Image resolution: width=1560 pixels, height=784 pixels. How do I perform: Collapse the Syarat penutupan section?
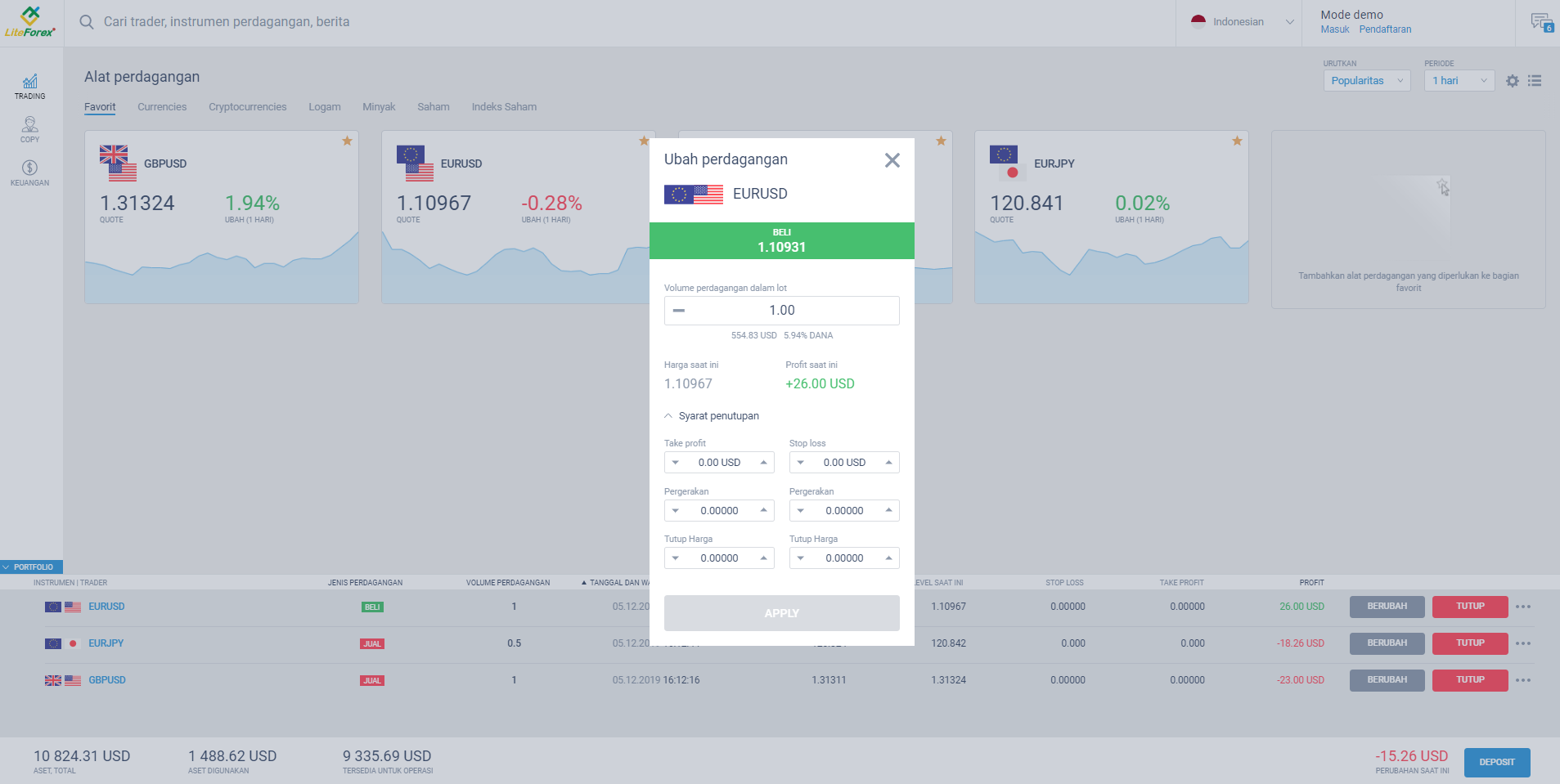667,415
